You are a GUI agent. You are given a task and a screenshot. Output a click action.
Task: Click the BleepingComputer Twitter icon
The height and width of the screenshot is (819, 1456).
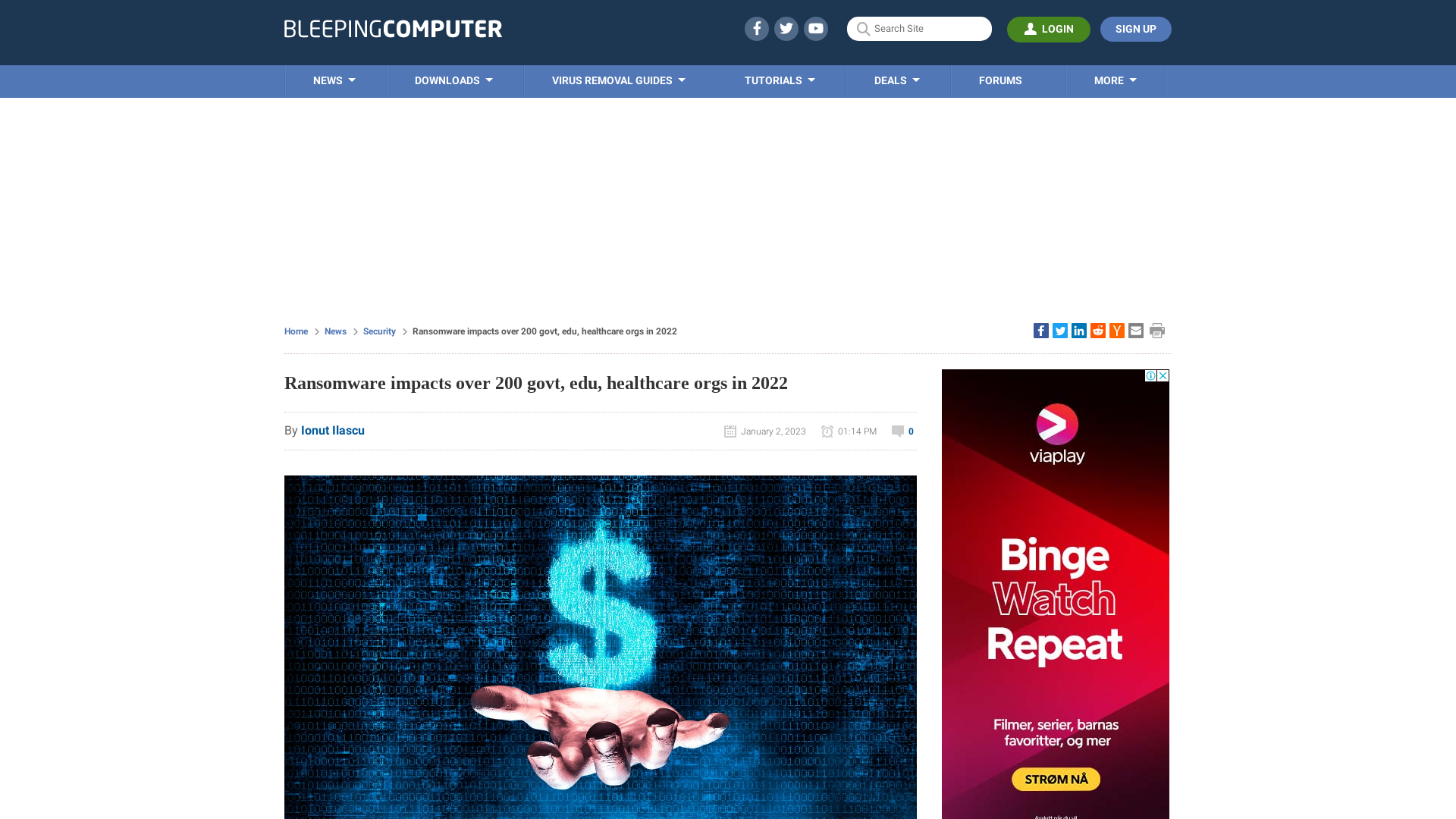(x=786, y=28)
